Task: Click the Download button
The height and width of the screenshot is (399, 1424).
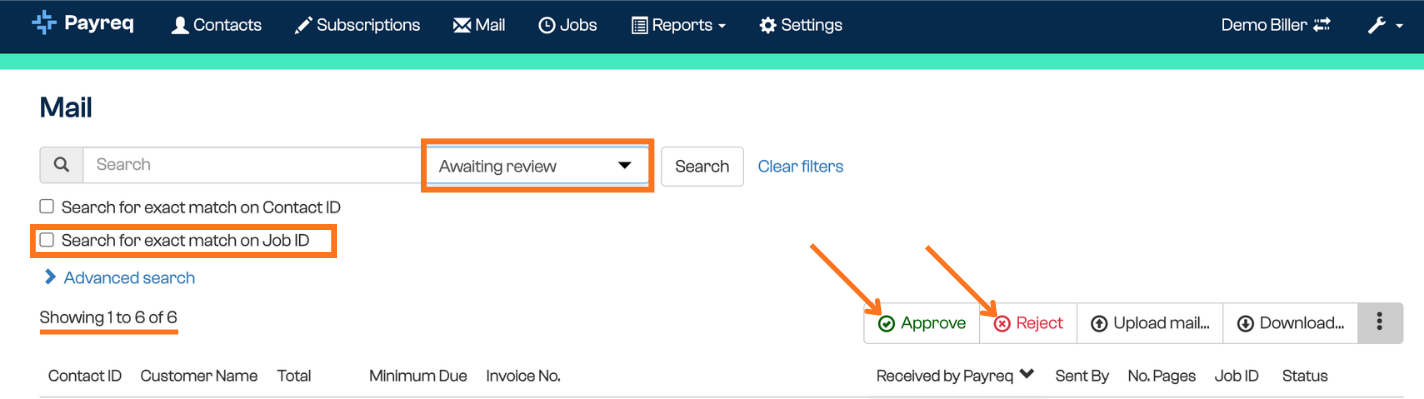Action: pyautogui.click(x=1290, y=323)
